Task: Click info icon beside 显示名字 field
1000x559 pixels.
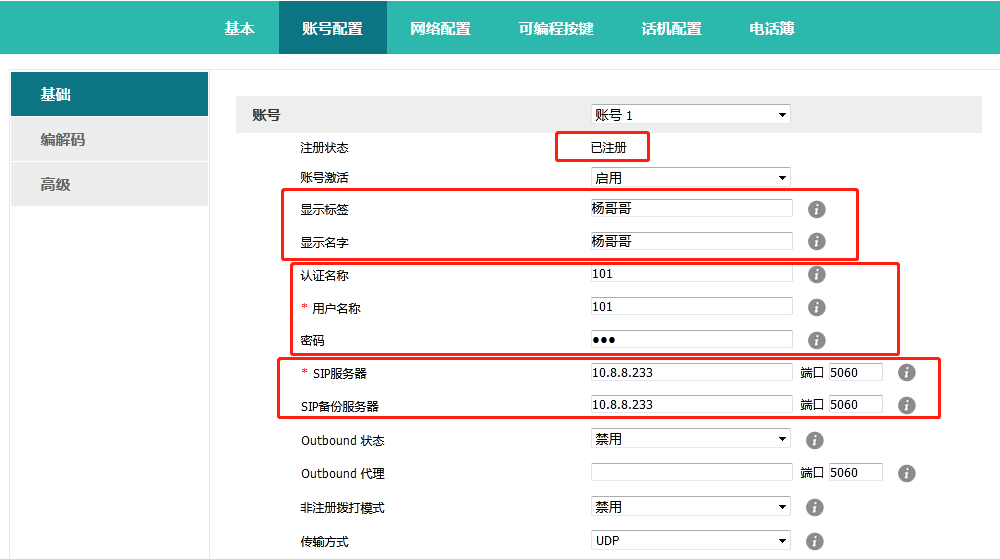Action: point(816,241)
